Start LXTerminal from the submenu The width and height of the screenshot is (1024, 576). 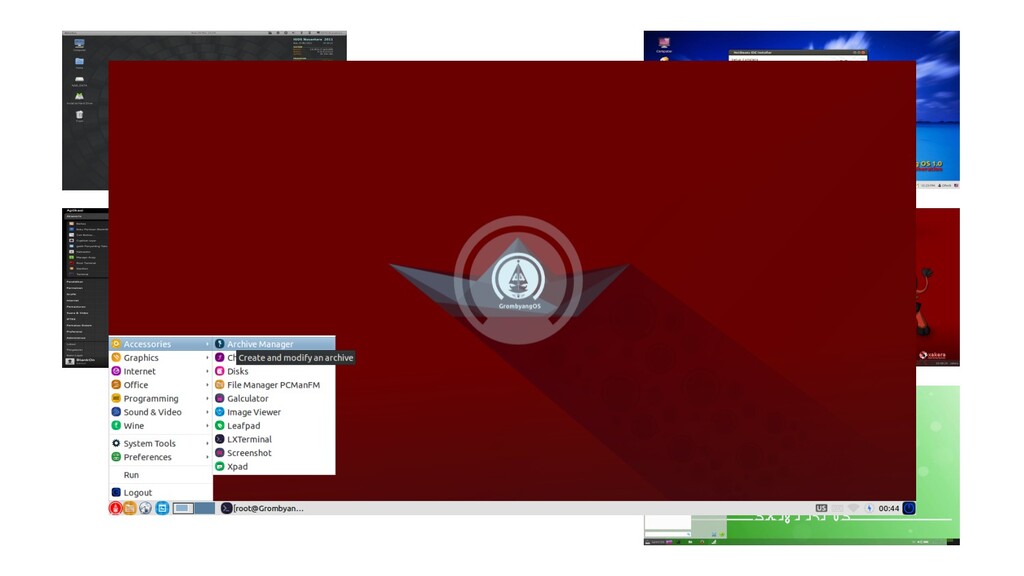click(274, 440)
